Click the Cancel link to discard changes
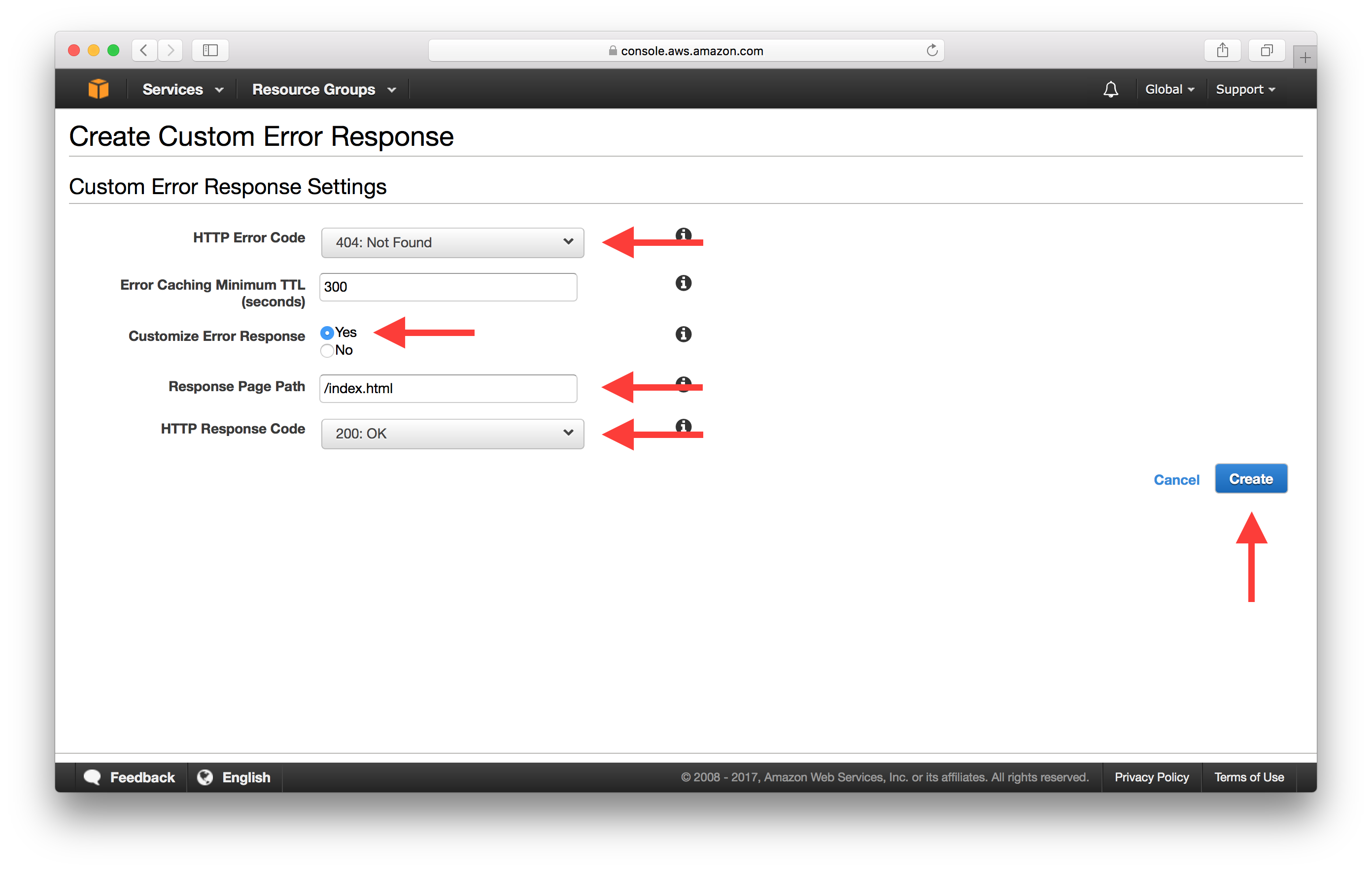1372x871 pixels. [x=1177, y=479]
